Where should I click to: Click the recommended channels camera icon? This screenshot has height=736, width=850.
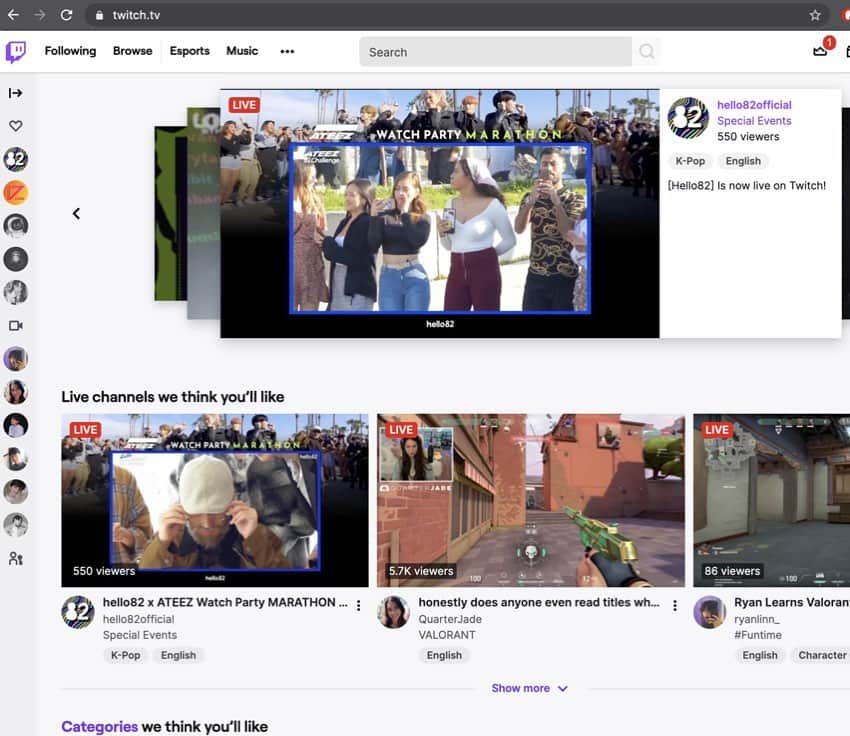pos(16,326)
